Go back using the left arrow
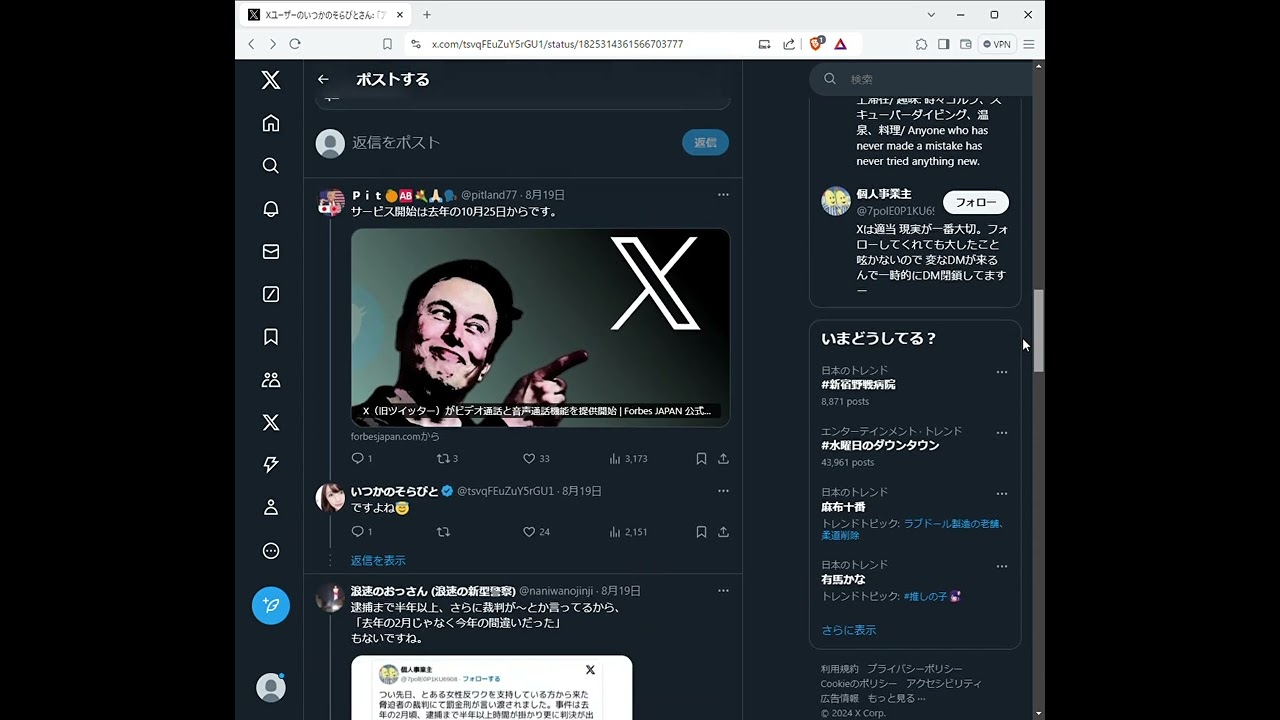The height and width of the screenshot is (720, 1280). (x=323, y=79)
